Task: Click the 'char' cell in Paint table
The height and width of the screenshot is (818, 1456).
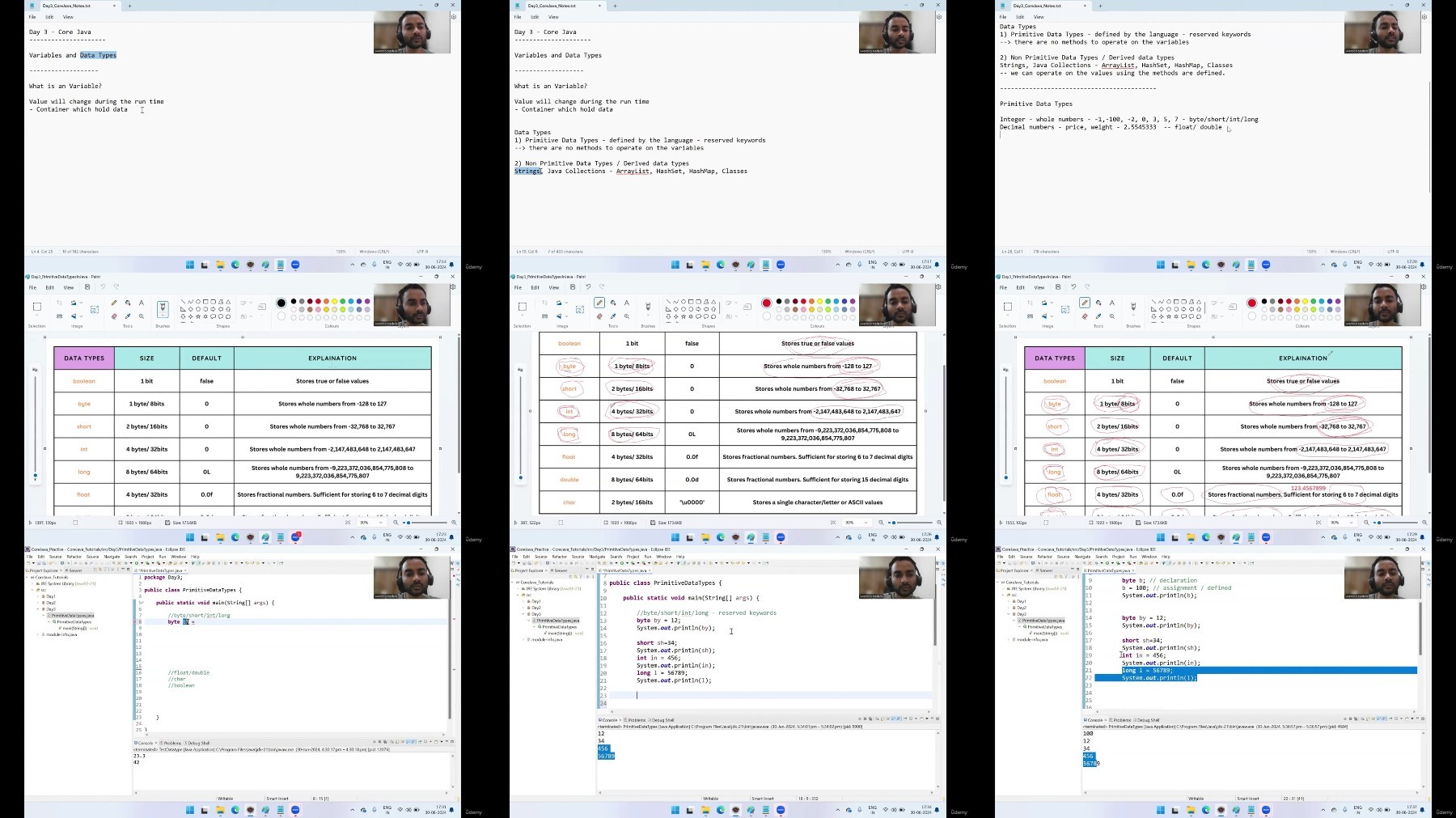Action: point(569,502)
